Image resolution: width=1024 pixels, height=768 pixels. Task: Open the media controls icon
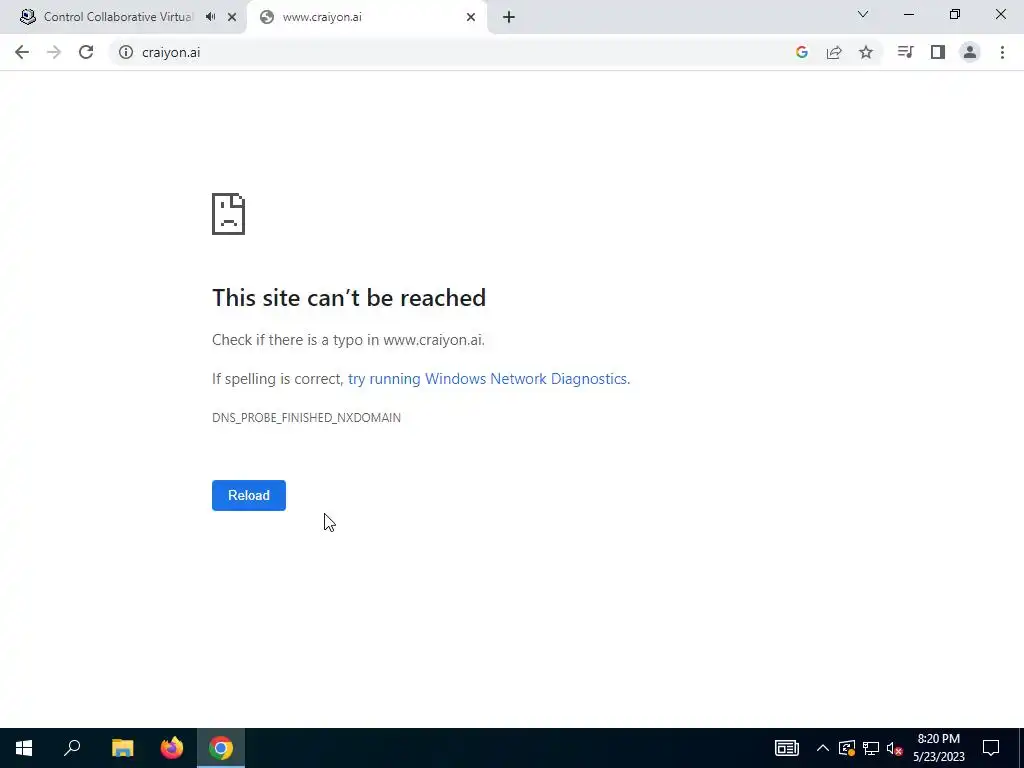tap(905, 52)
